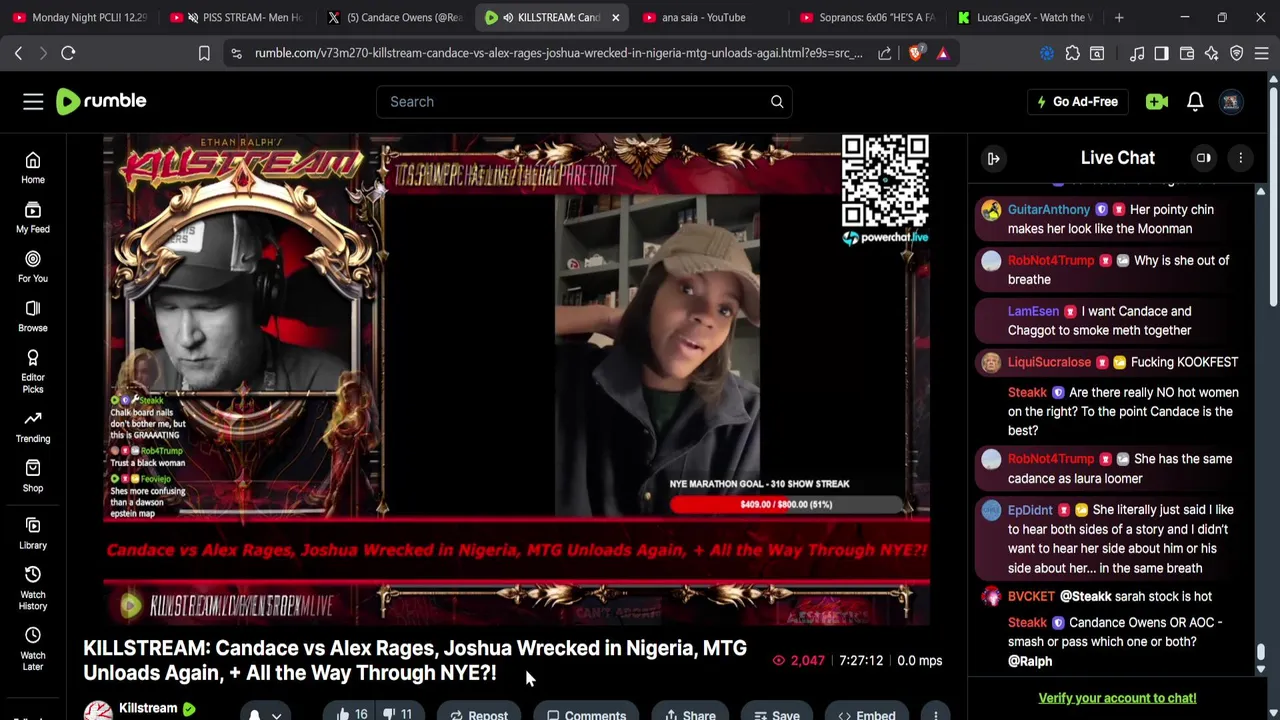This screenshot has height=720, width=1280.
Task: Open Watch History in the sidebar
Action: click(33, 588)
